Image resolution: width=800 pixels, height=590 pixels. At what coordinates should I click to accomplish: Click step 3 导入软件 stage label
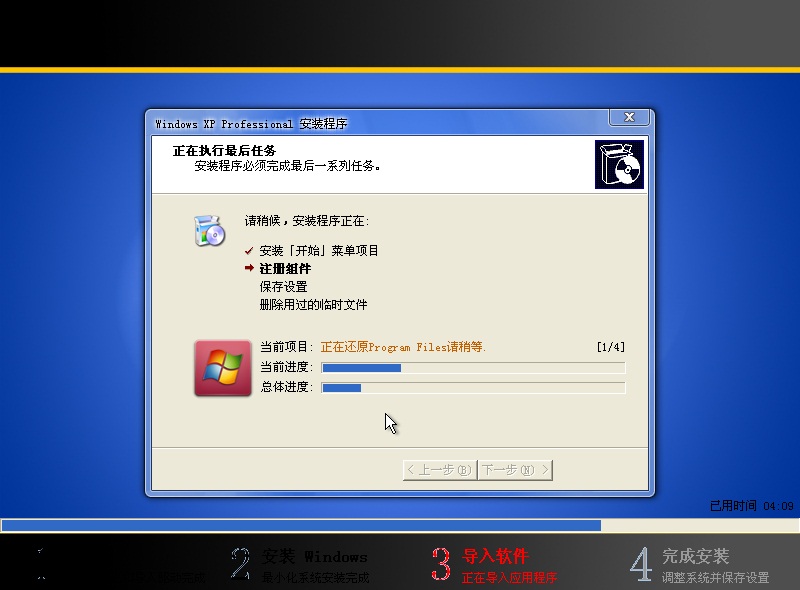pos(495,556)
